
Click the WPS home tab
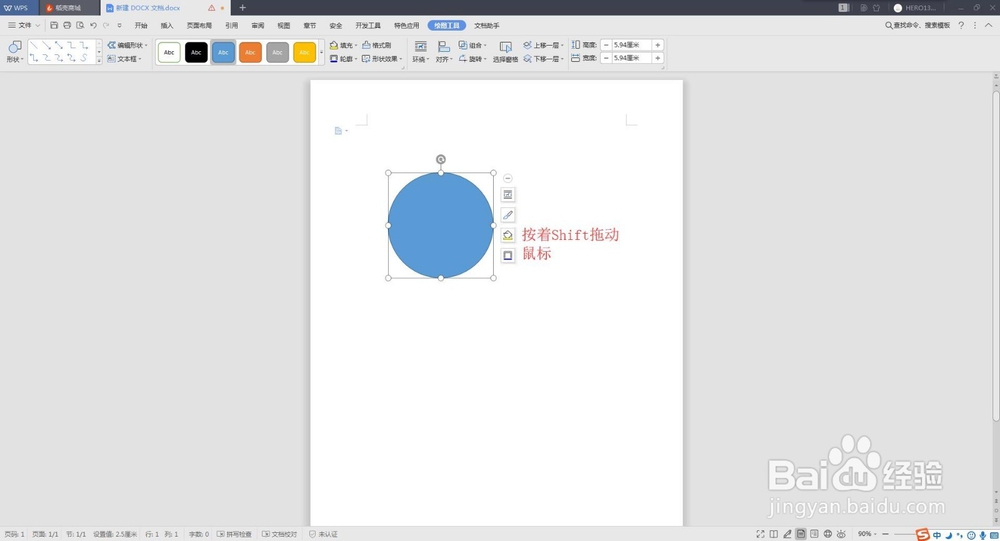coord(17,8)
